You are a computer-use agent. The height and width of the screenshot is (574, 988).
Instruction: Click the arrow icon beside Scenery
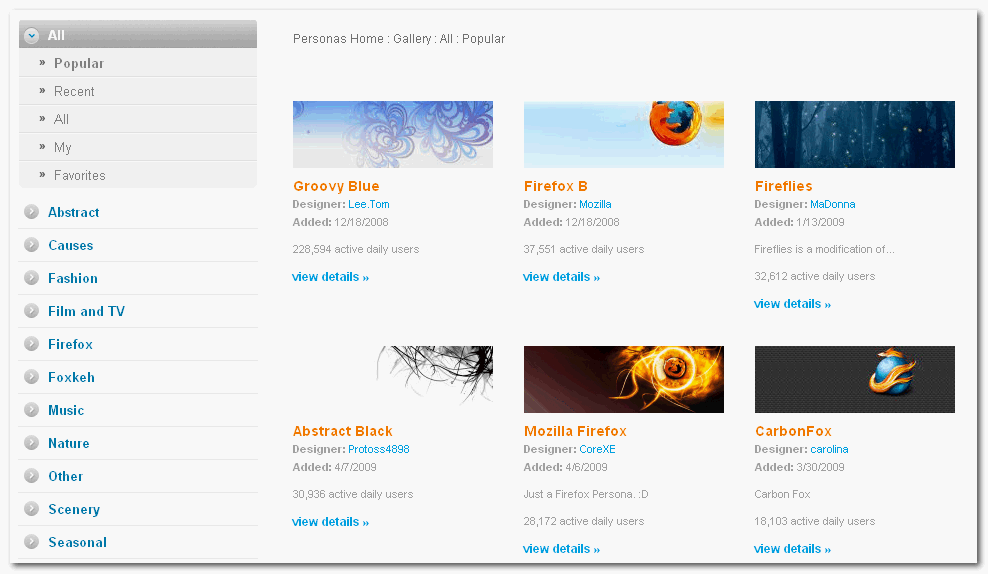click(x=32, y=509)
